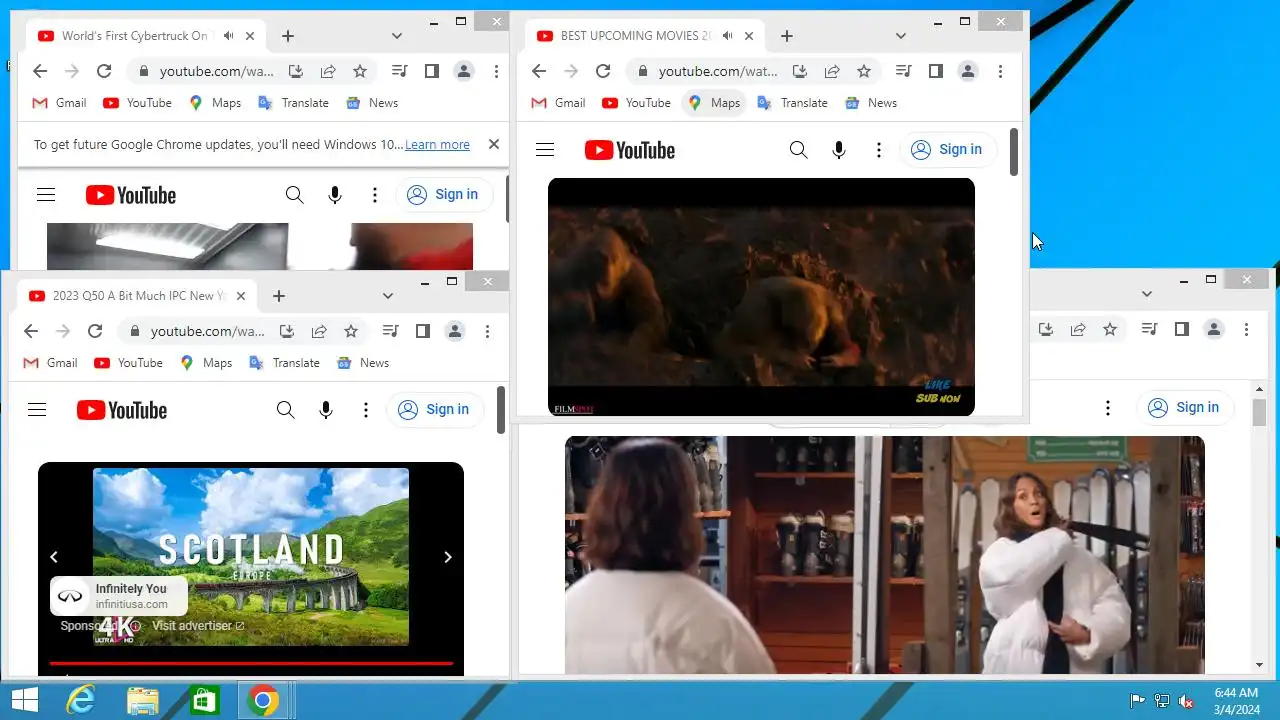Reload the Cybertruck window page

coord(104,71)
